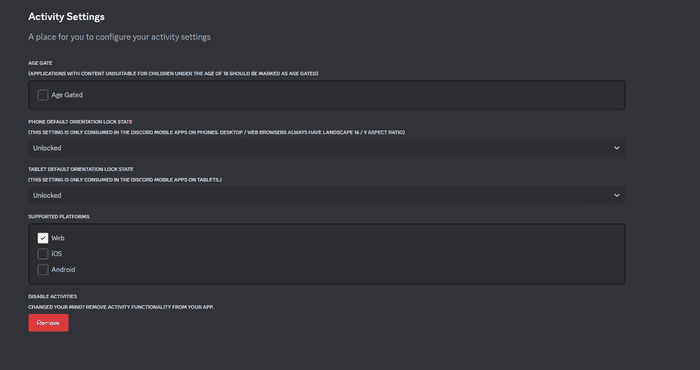Image resolution: width=700 pixels, height=370 pixels.
Task: Check the iOS platform checkbox
Action: pyautogui.click(x=43, y=254)
